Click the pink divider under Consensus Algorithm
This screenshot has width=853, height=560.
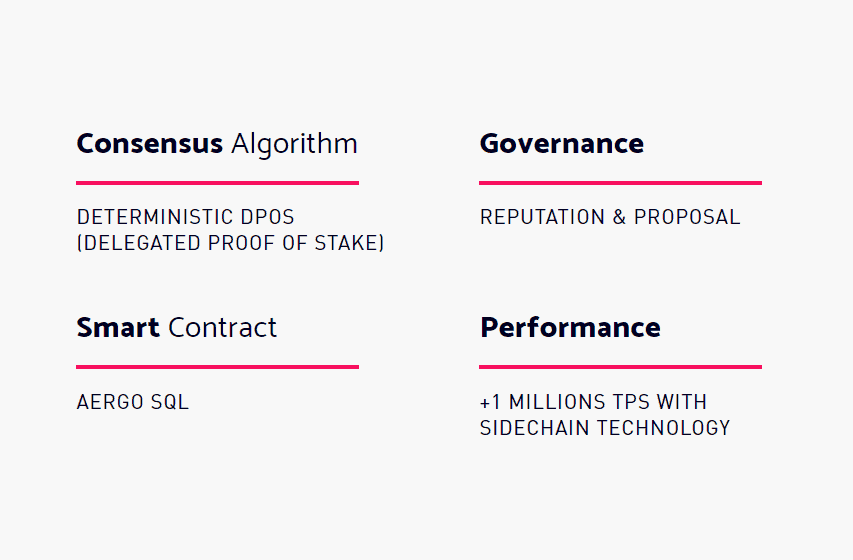pos(218,183)
